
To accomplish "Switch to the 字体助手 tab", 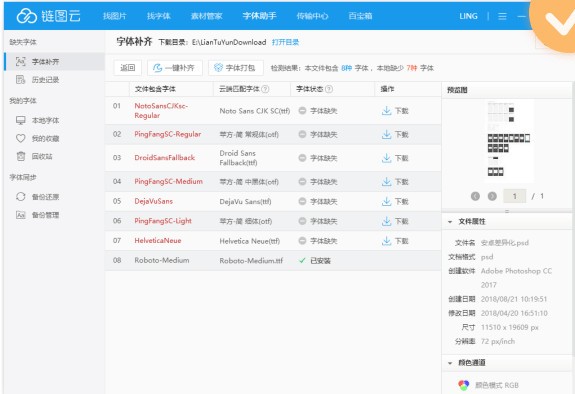I will pyautogui.click(x=259, y=16).
